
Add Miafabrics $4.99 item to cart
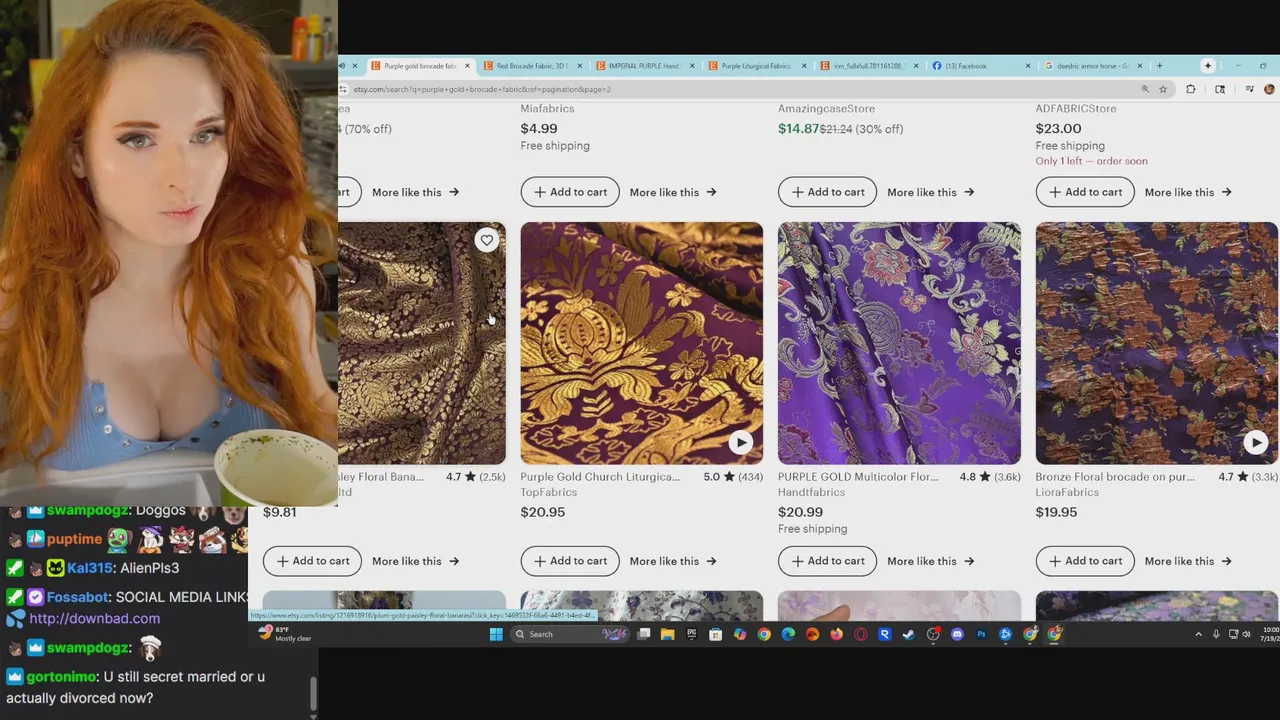point(570,192)
